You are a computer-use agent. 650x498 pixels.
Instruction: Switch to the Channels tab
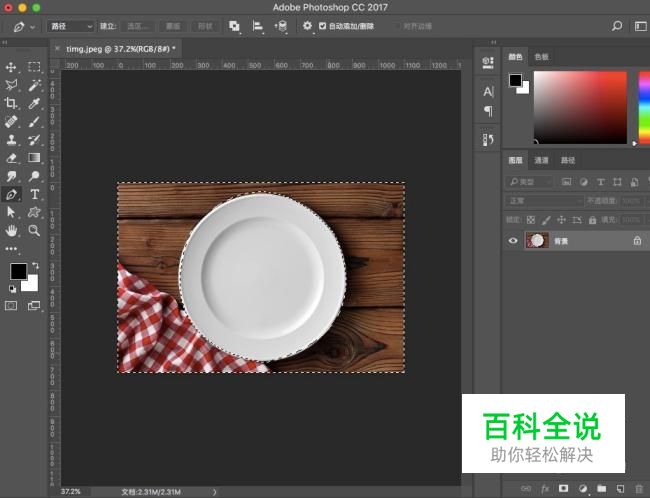(x=541, y=160)
